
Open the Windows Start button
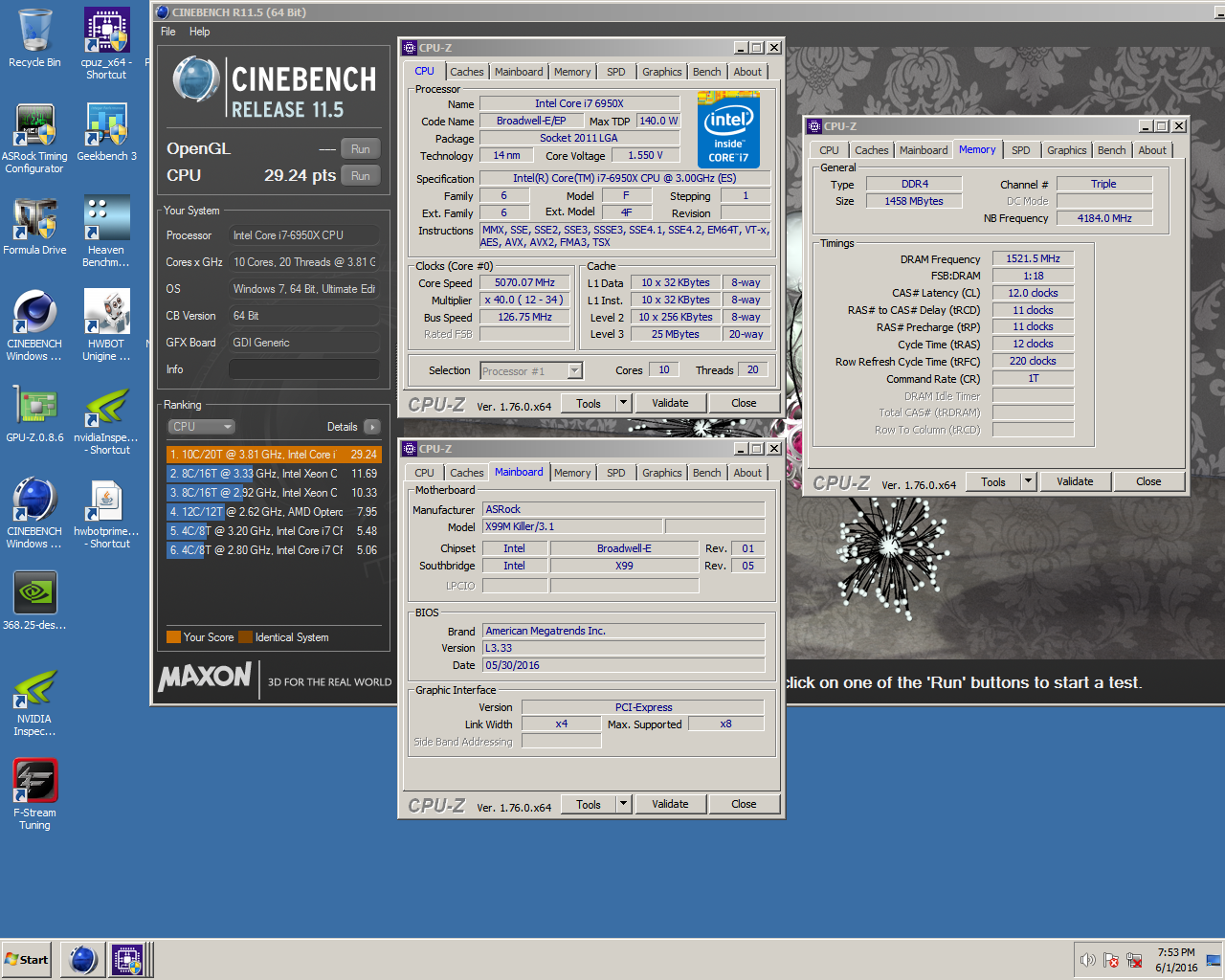[x=27, y=959]
